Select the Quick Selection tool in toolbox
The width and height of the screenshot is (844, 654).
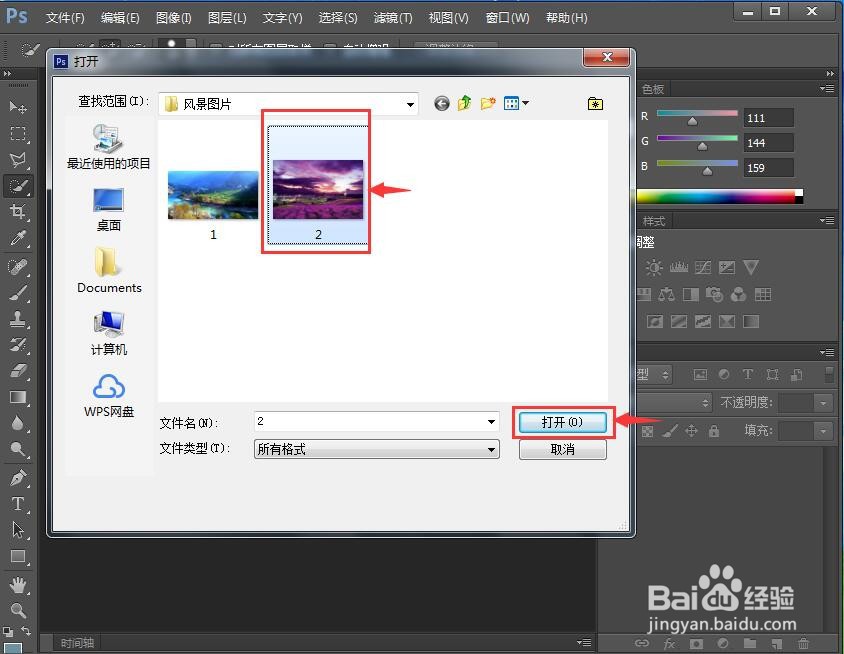(x=18, y=186)
